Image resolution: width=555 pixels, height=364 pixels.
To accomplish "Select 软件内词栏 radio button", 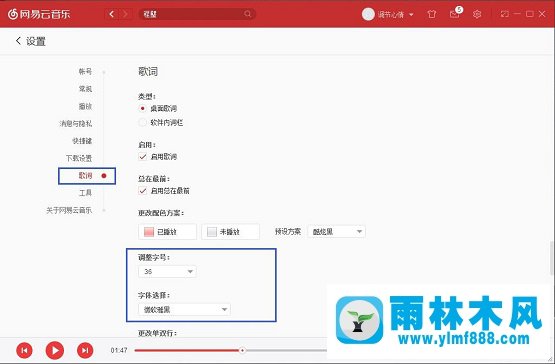I will click(142, 123).
